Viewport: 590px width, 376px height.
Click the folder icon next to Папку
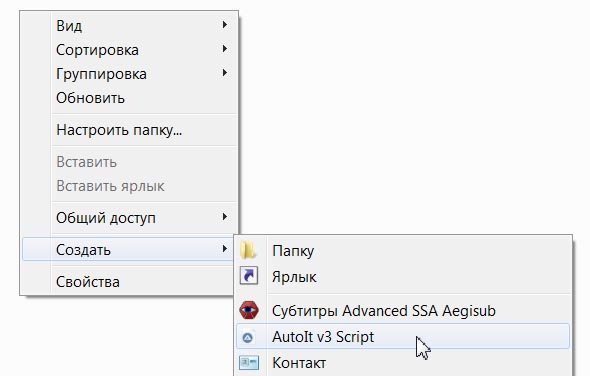(248, 251)
